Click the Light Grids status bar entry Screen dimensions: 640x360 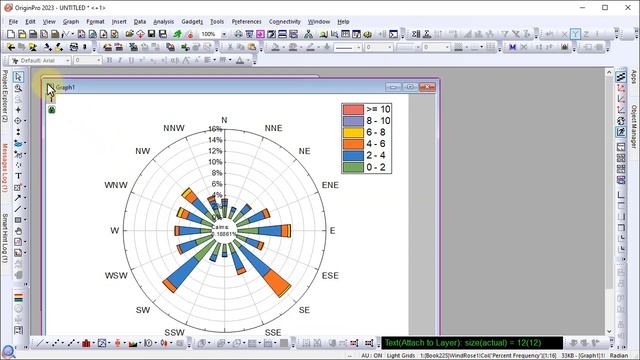tap(401, 356)
